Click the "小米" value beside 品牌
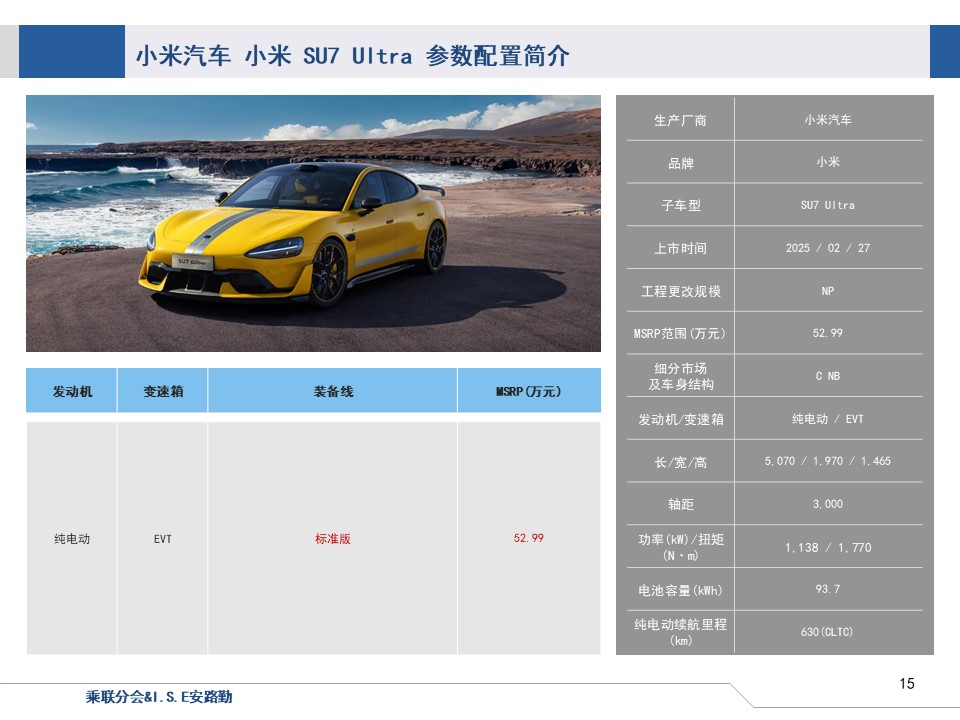The image size is (960, 720). tap(828, 162)
